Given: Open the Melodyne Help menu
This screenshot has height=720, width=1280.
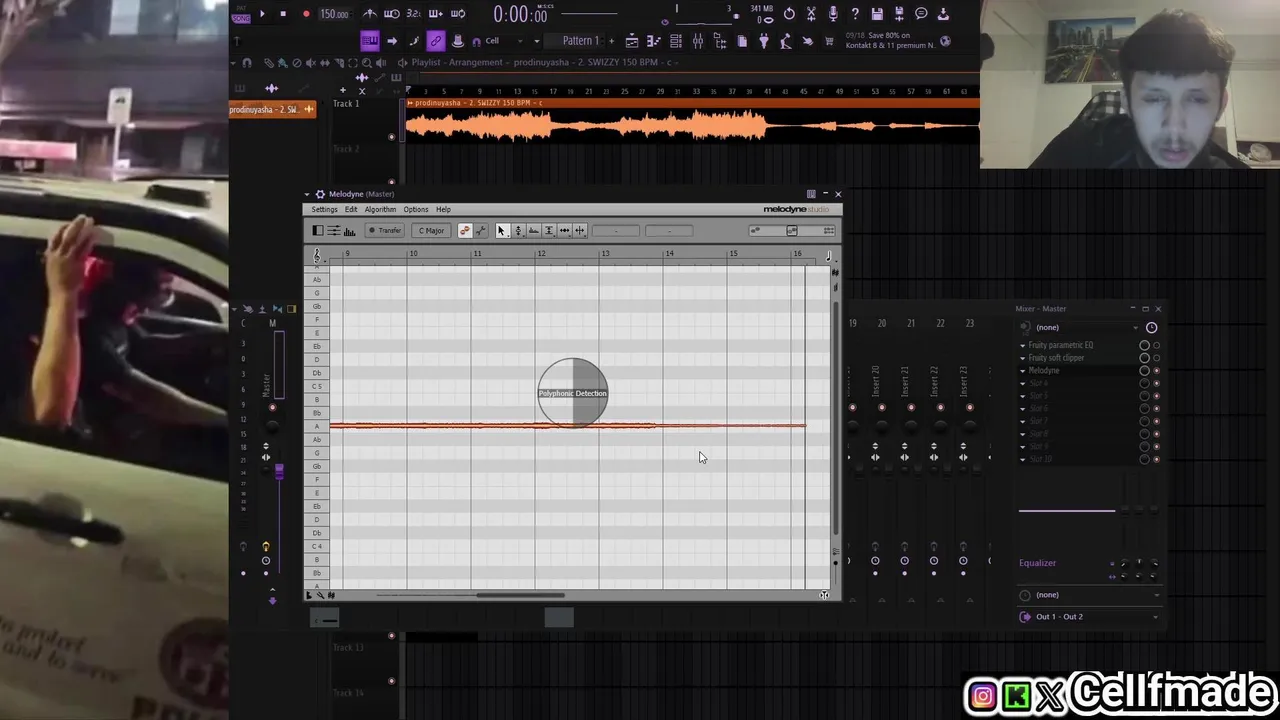Looking at the screenshot, I should click(x=443, y=209).
